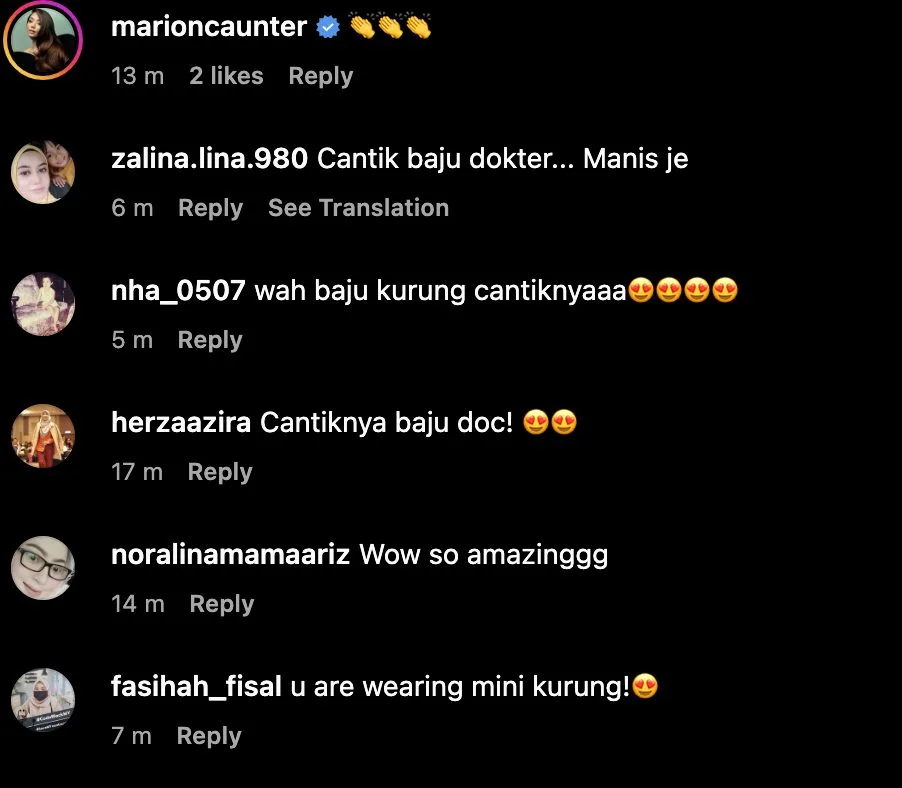Open marioncaunter's story ring avatar

point(43,40)
